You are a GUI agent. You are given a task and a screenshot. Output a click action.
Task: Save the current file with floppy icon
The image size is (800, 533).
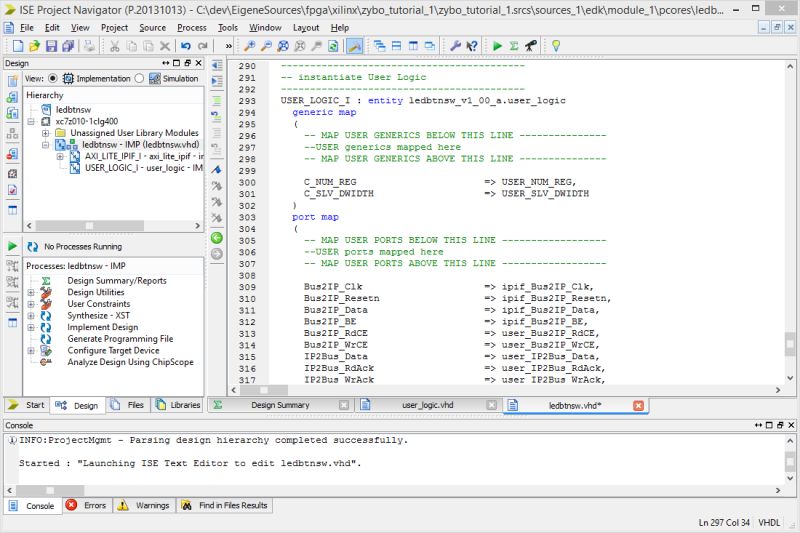(51, 46)
